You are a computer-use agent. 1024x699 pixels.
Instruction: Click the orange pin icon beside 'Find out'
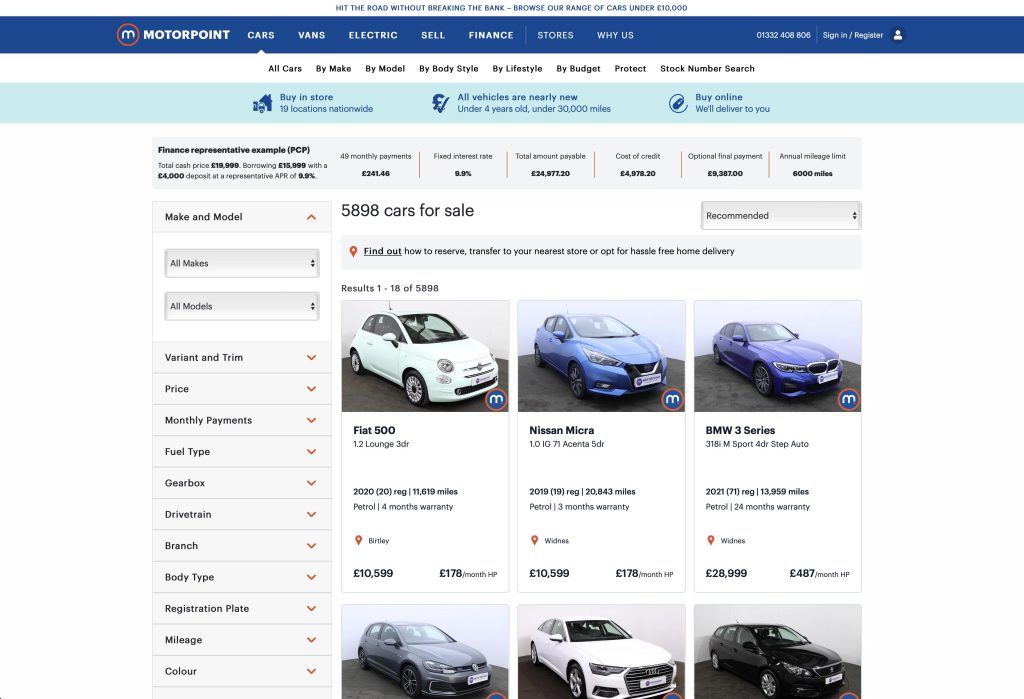point(353,251)
